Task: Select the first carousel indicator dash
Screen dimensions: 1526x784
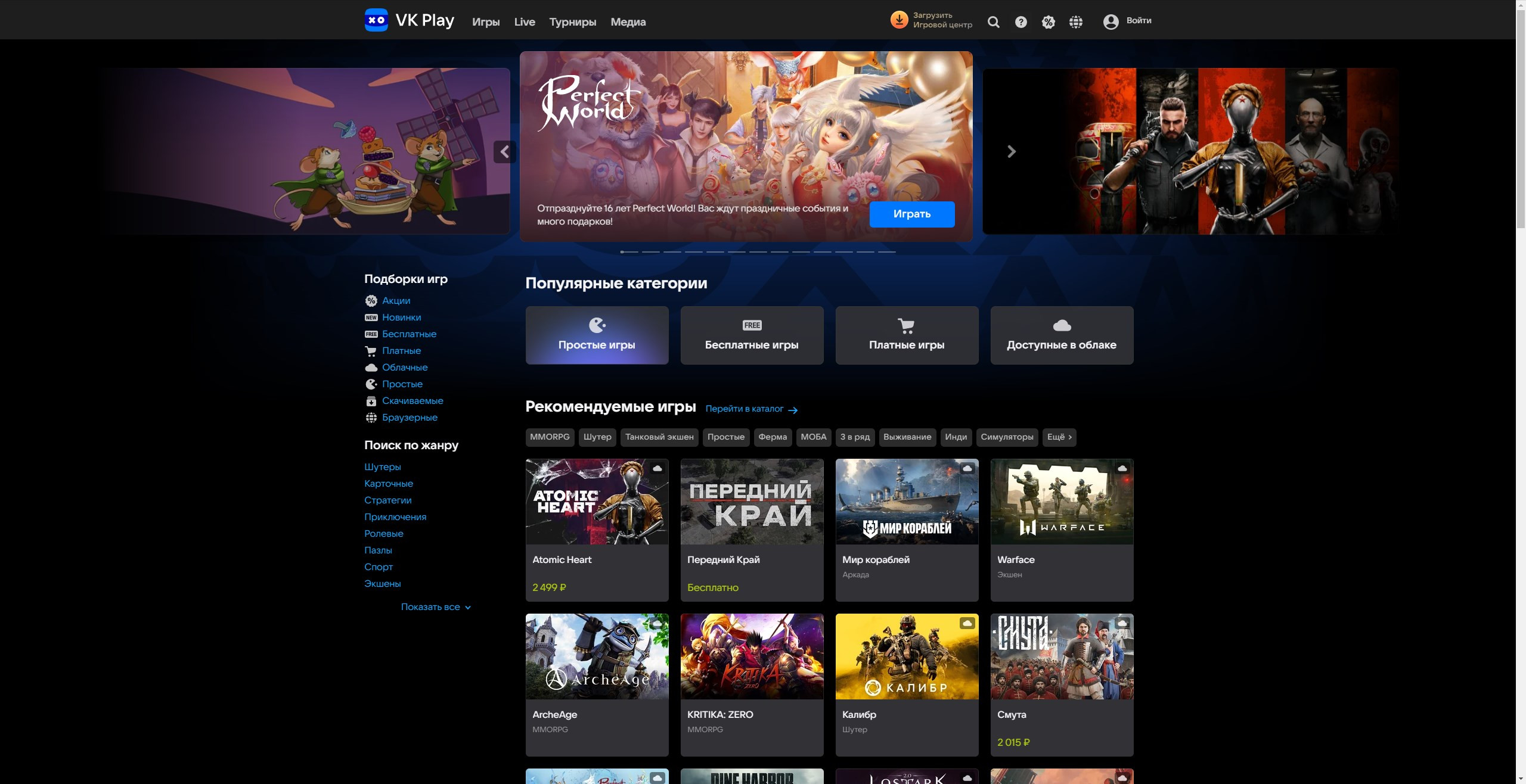Action: pyautogui.click(x=629, y=252)
